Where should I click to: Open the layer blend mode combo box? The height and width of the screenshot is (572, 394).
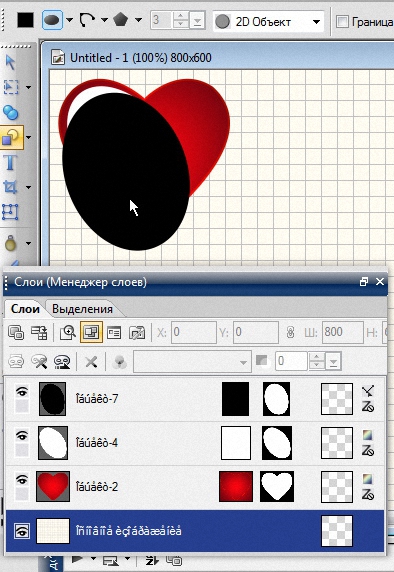[x=192, y=362]
